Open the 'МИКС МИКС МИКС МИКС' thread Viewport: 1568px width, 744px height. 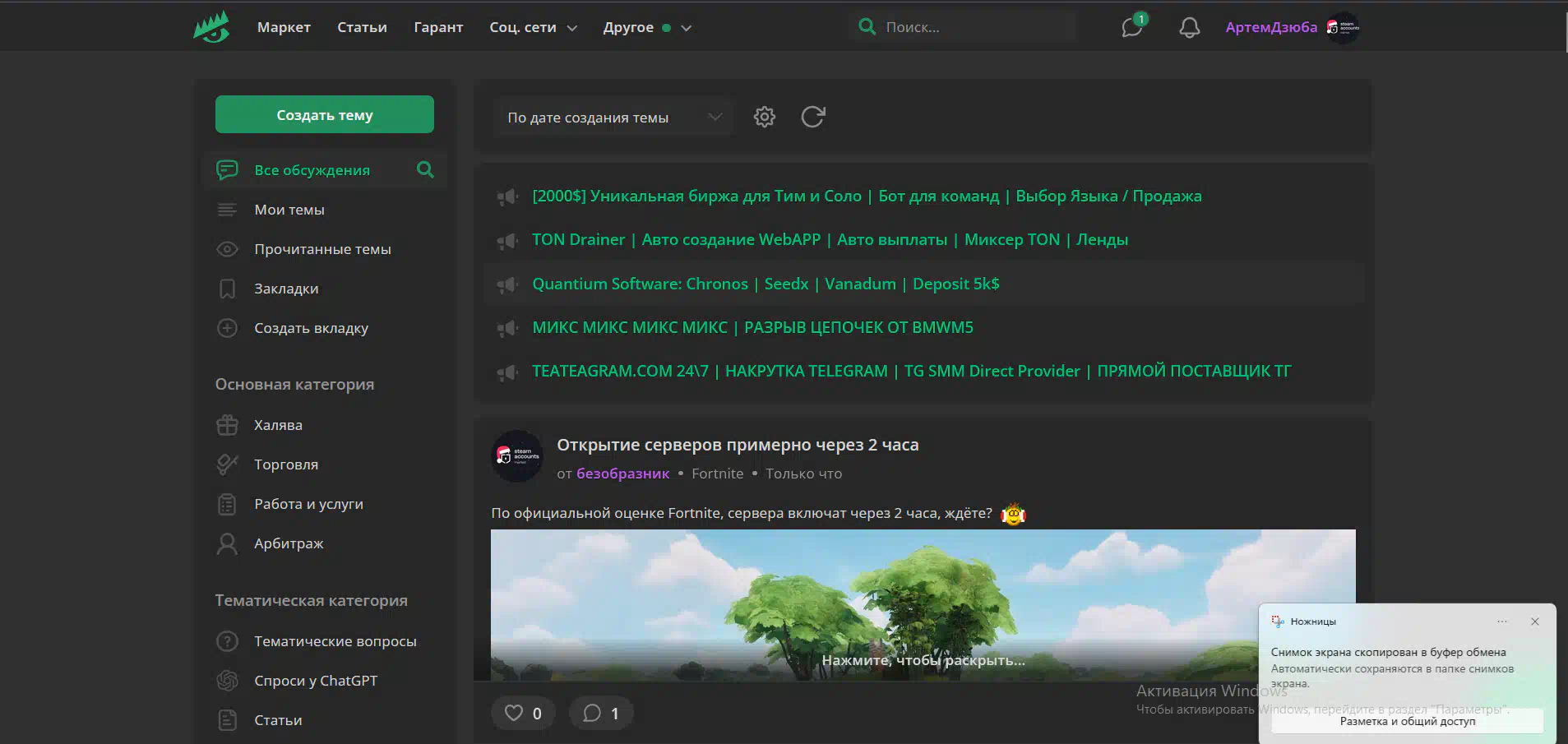click(x=752, y=327)
